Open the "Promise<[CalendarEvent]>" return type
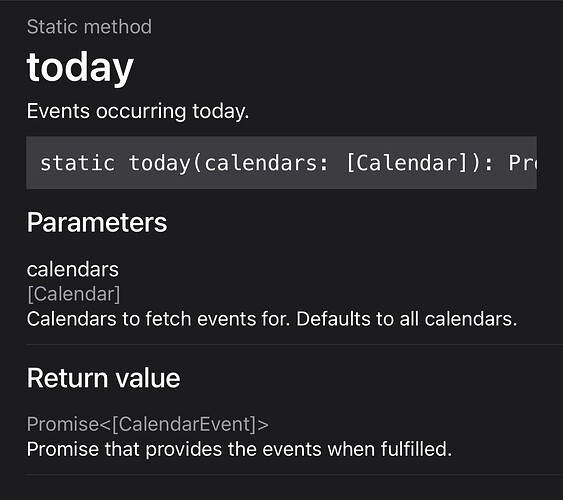This screenshot has height=500, width=563. 148,424
